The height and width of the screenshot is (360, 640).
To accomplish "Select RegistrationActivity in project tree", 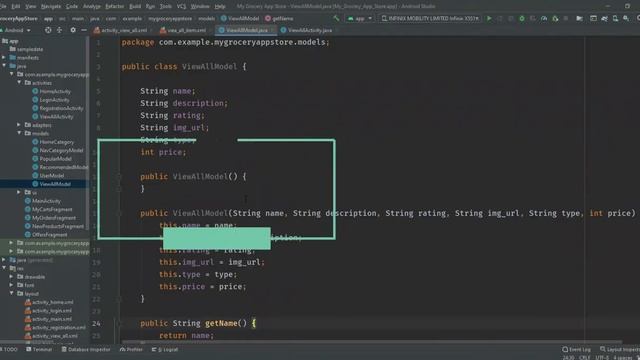I will pyautogui.click(x=58, y=108).
